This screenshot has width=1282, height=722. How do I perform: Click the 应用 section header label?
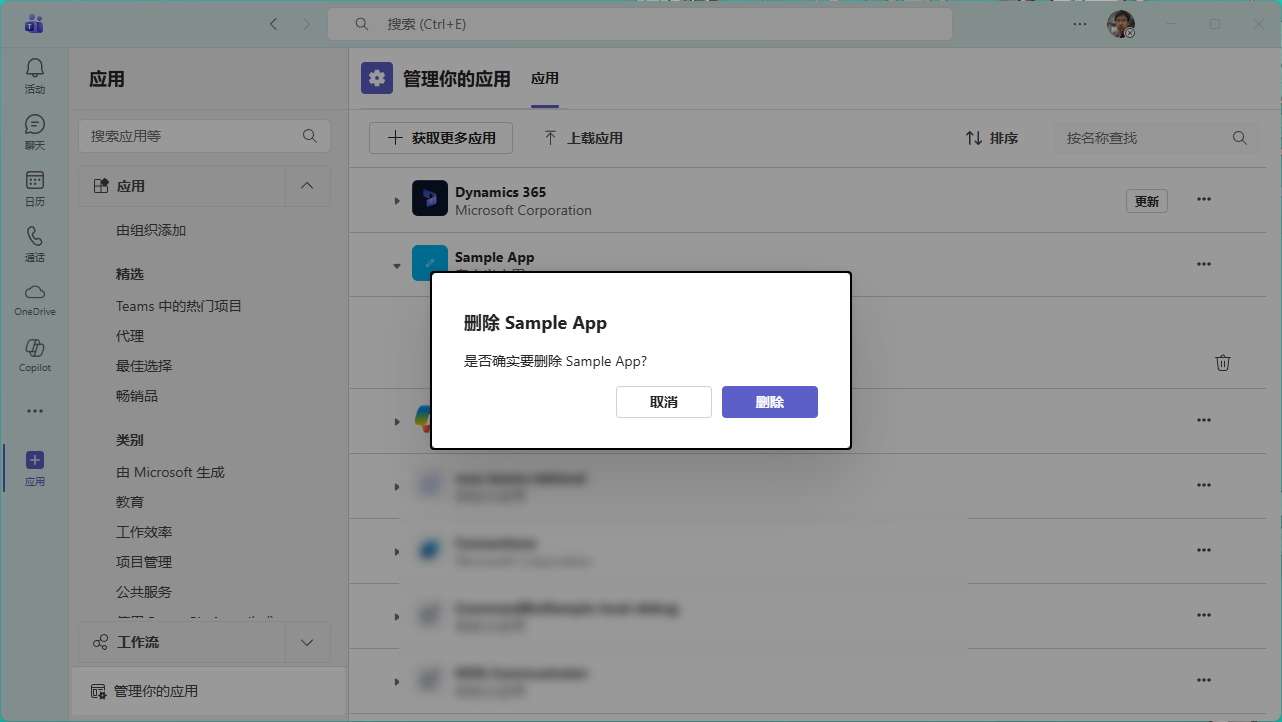click(x=131, y=186)
